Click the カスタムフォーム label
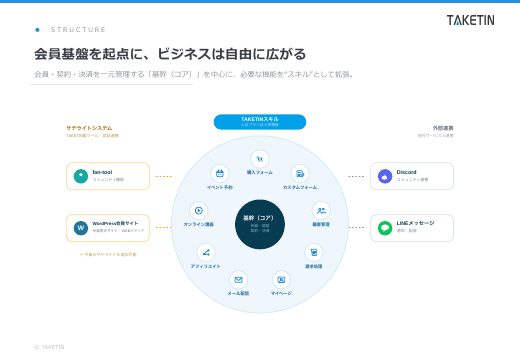The width and height of the screenshot is (520, 360). click(x=300, y=187)
